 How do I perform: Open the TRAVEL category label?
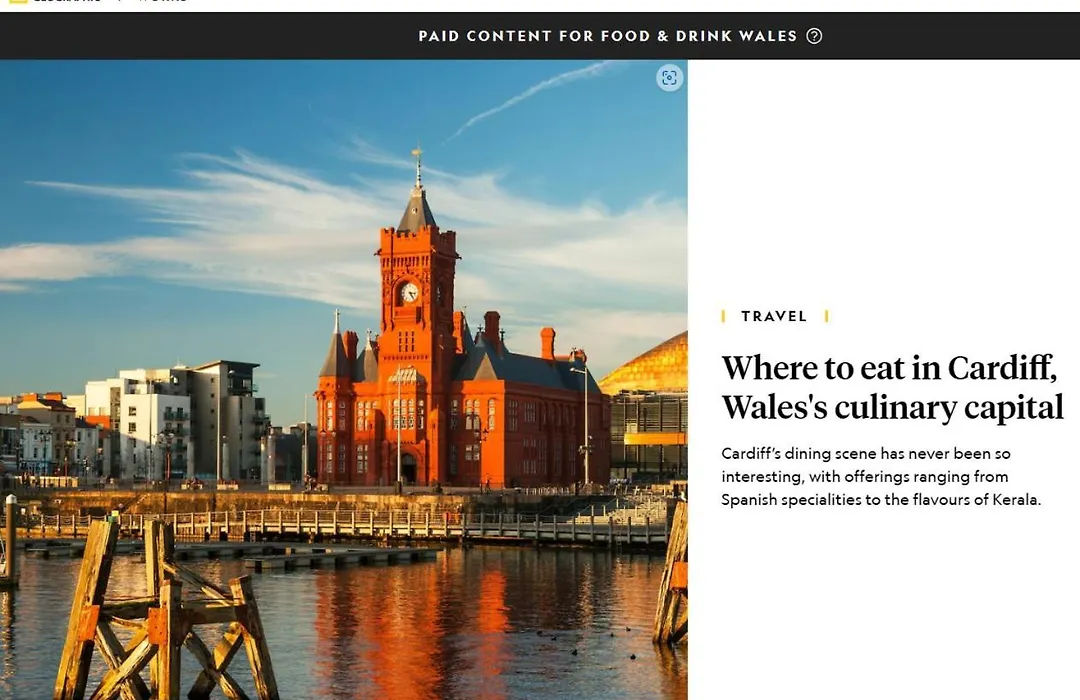pyautogui.click(x=774, y=316)
